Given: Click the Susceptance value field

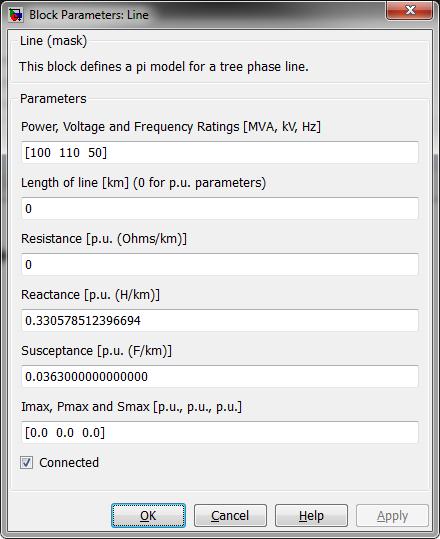Looking at the screenshot, I should click(x=220, y=376).
